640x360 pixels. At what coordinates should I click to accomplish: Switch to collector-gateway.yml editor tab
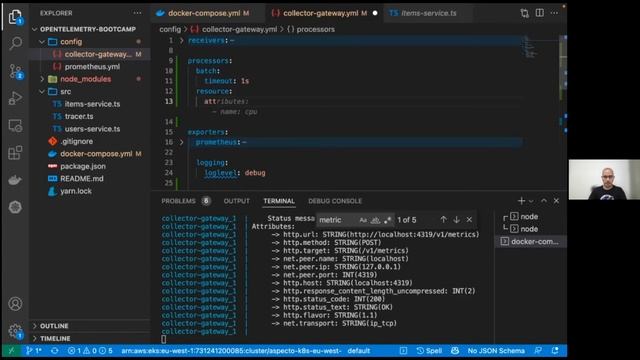click(324, 13)
